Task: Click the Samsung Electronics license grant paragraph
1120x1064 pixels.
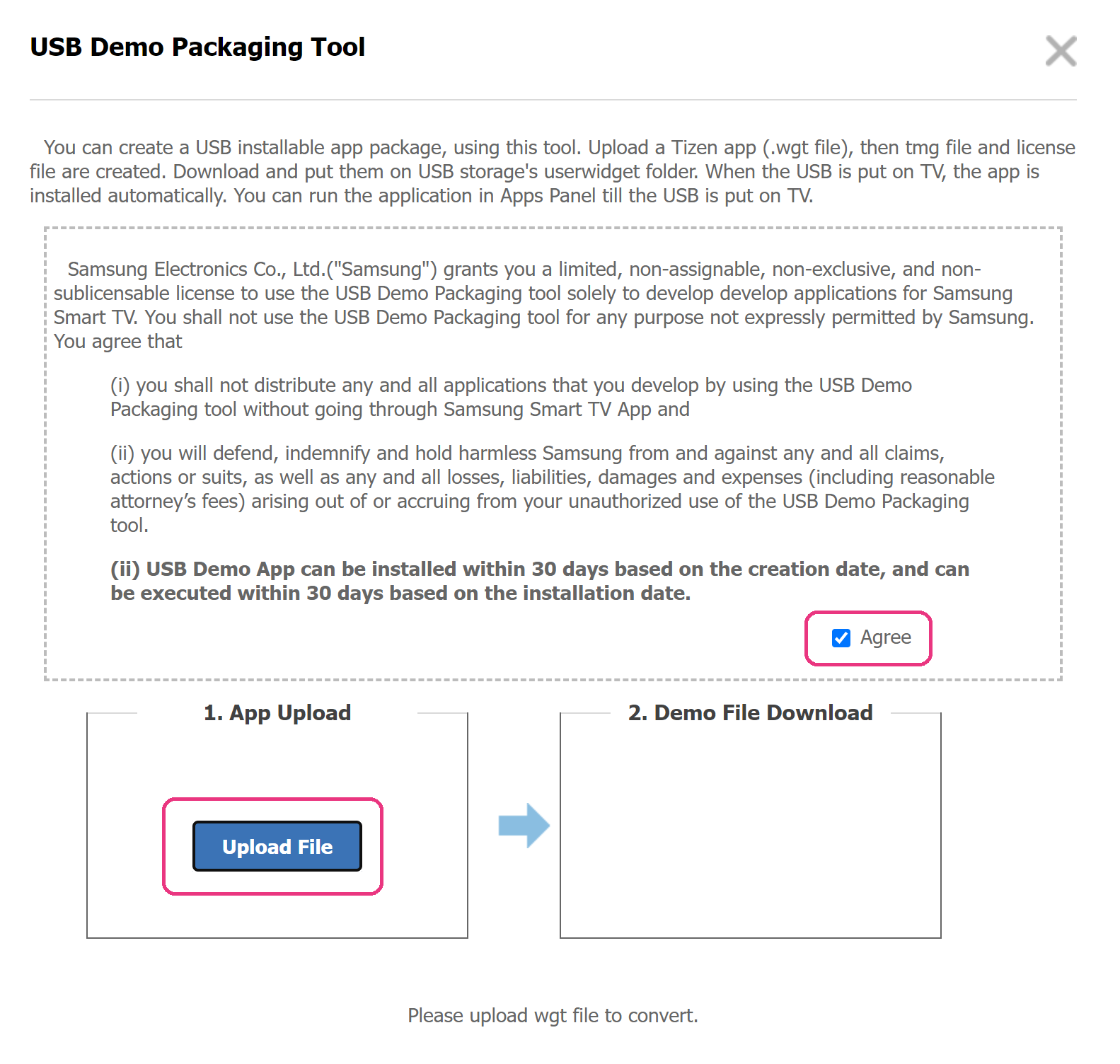Action: (543, 294)
